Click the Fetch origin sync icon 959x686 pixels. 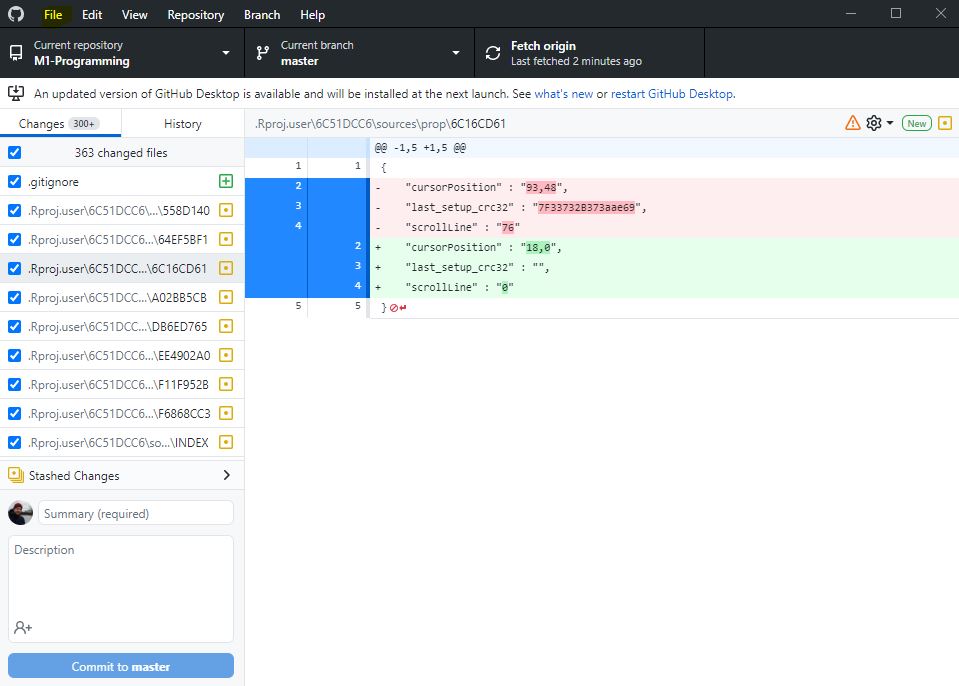(x=493, y=53)
